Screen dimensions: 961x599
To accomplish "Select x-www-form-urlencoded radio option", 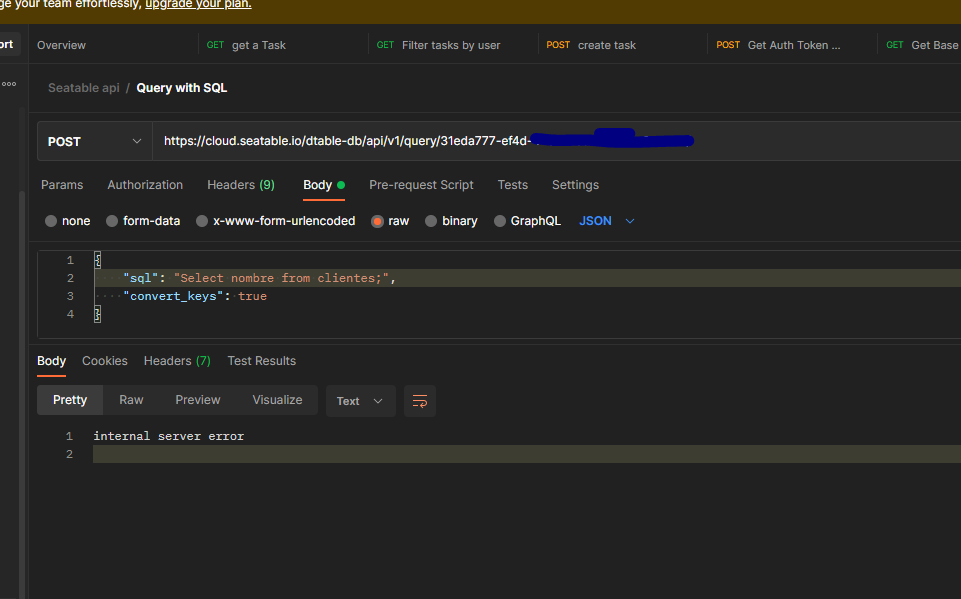I will point(202,221).
